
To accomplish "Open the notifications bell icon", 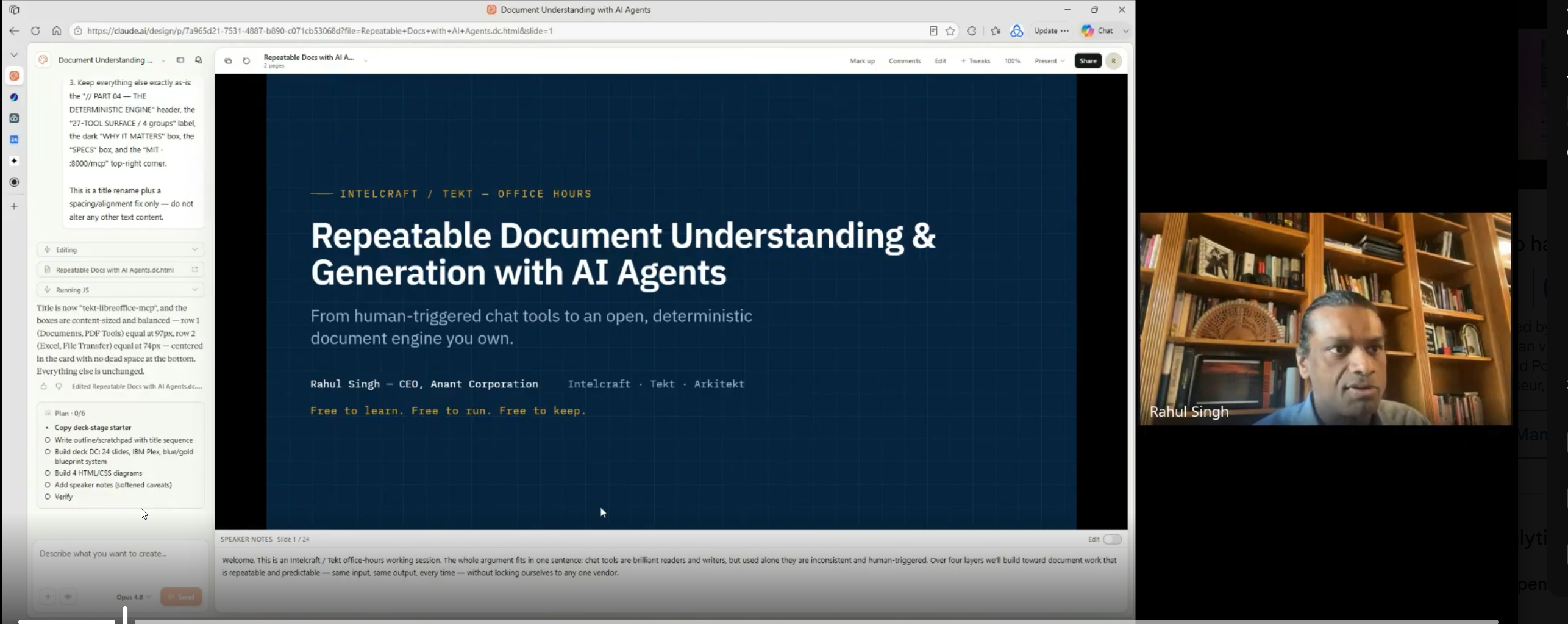I will point(199,60).
